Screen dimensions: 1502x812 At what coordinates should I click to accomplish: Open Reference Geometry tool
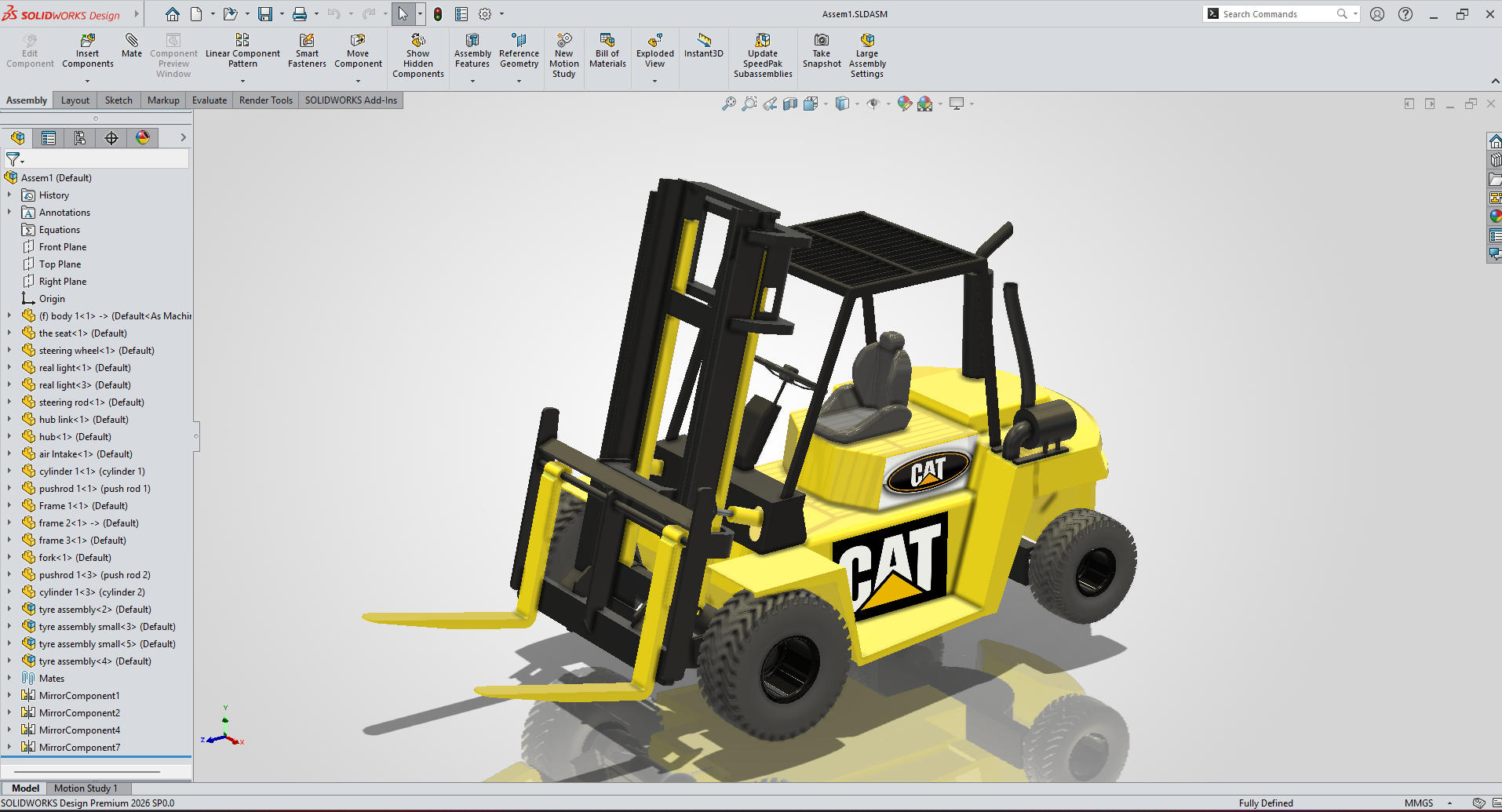tap(519, 51)
